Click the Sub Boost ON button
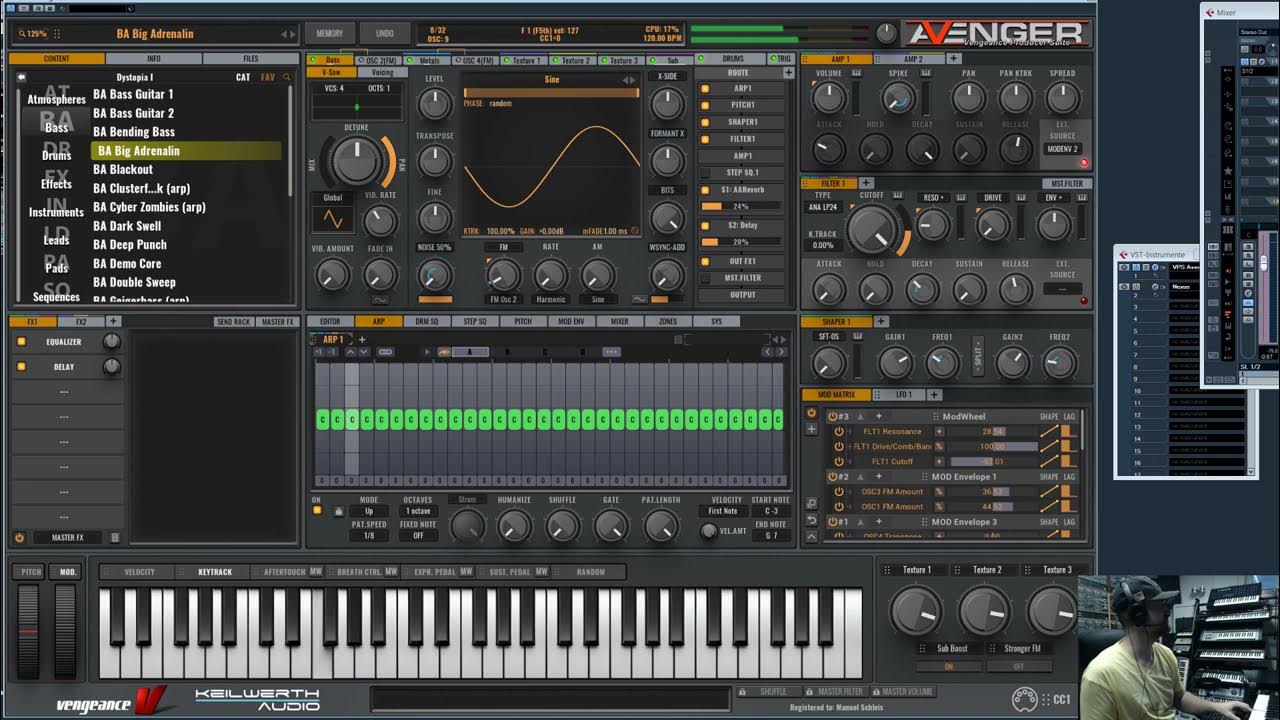 [949, 666]
